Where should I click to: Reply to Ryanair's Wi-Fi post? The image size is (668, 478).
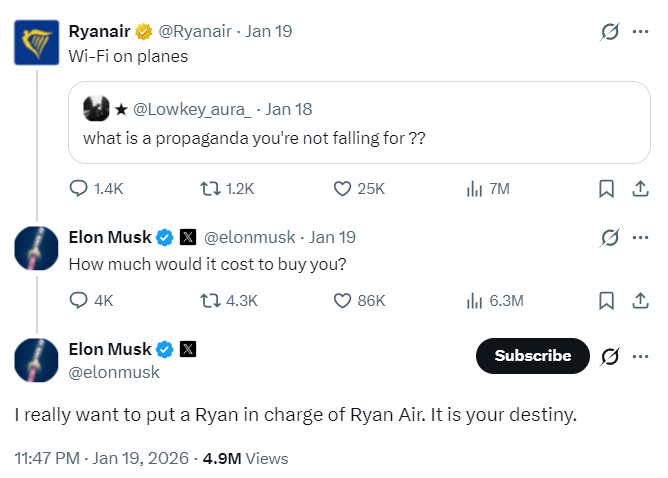click(79, 188)
